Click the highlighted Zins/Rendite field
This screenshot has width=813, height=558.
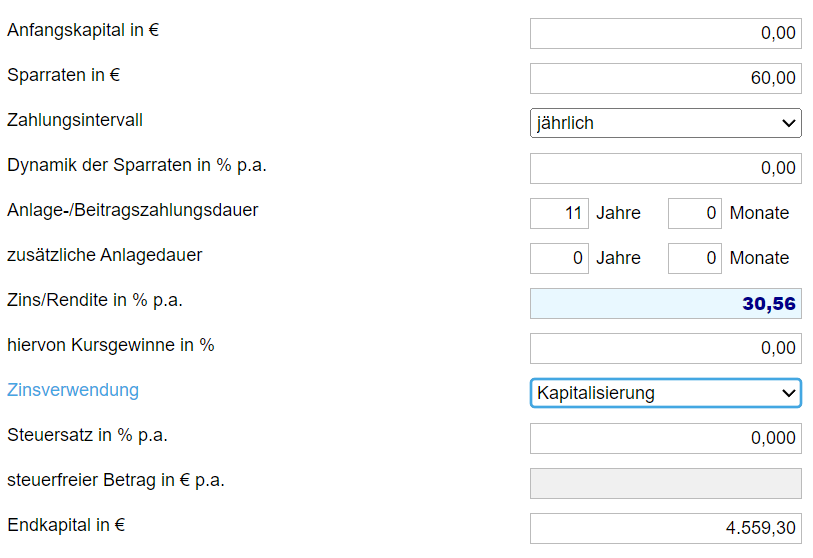[665, 303]
